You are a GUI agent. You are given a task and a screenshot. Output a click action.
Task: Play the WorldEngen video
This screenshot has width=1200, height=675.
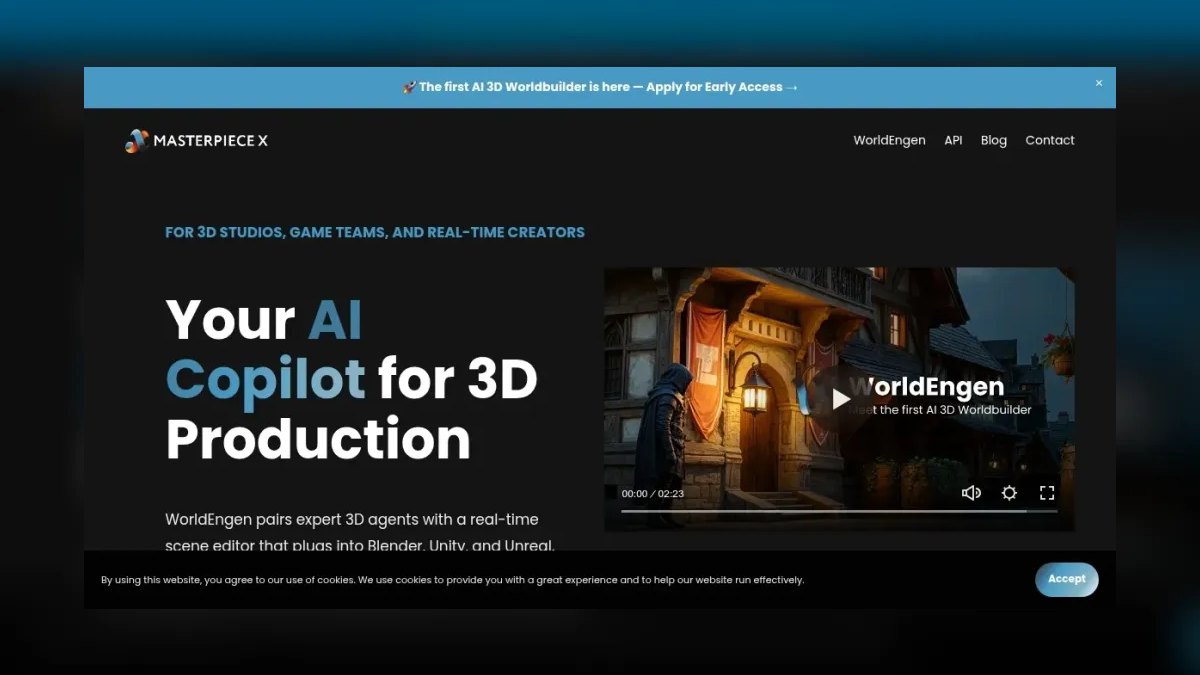pos(841,399)
